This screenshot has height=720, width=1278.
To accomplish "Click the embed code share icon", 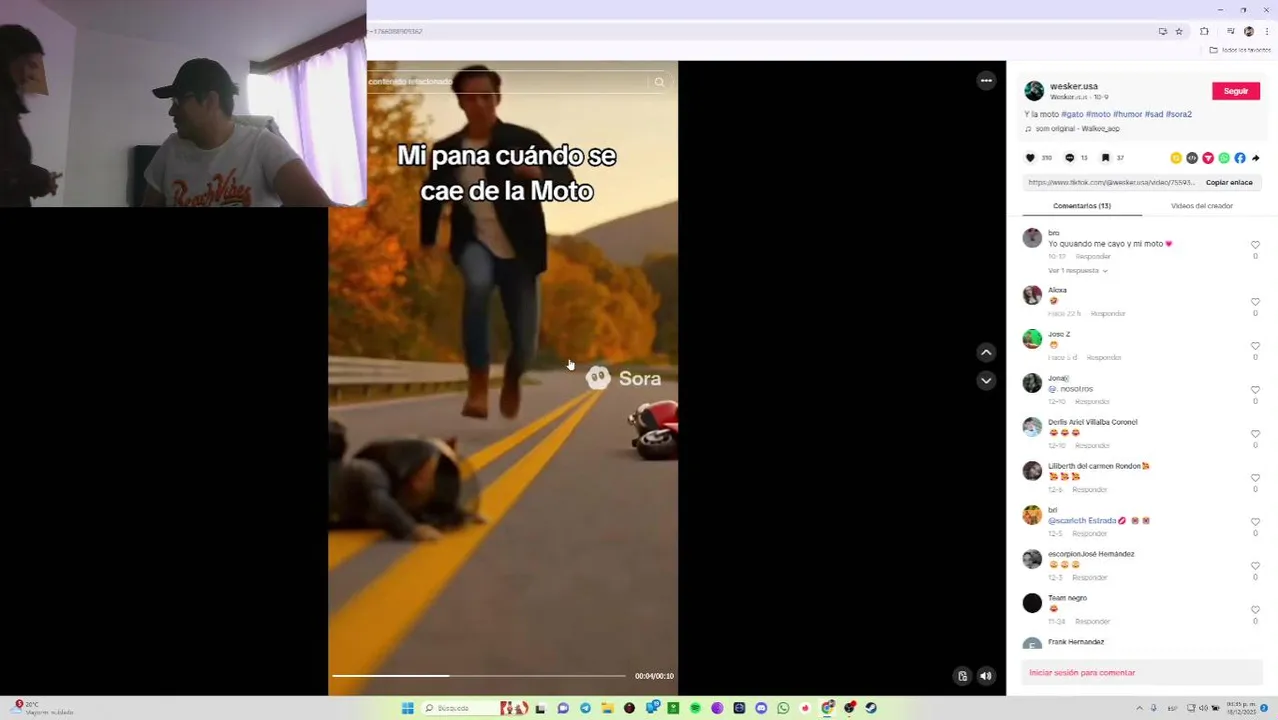I will pos(1192,158).
